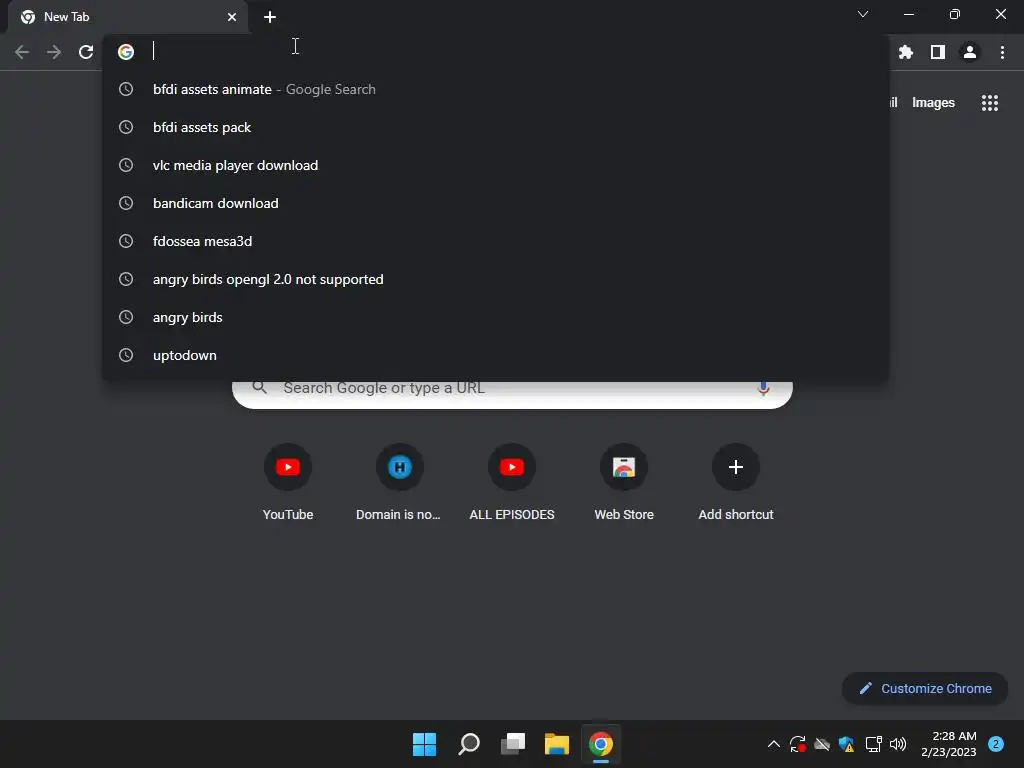Open the ALL EPISODES shortcut
The height and width of the screenshot is (768, 1024).
pos(512,483)
